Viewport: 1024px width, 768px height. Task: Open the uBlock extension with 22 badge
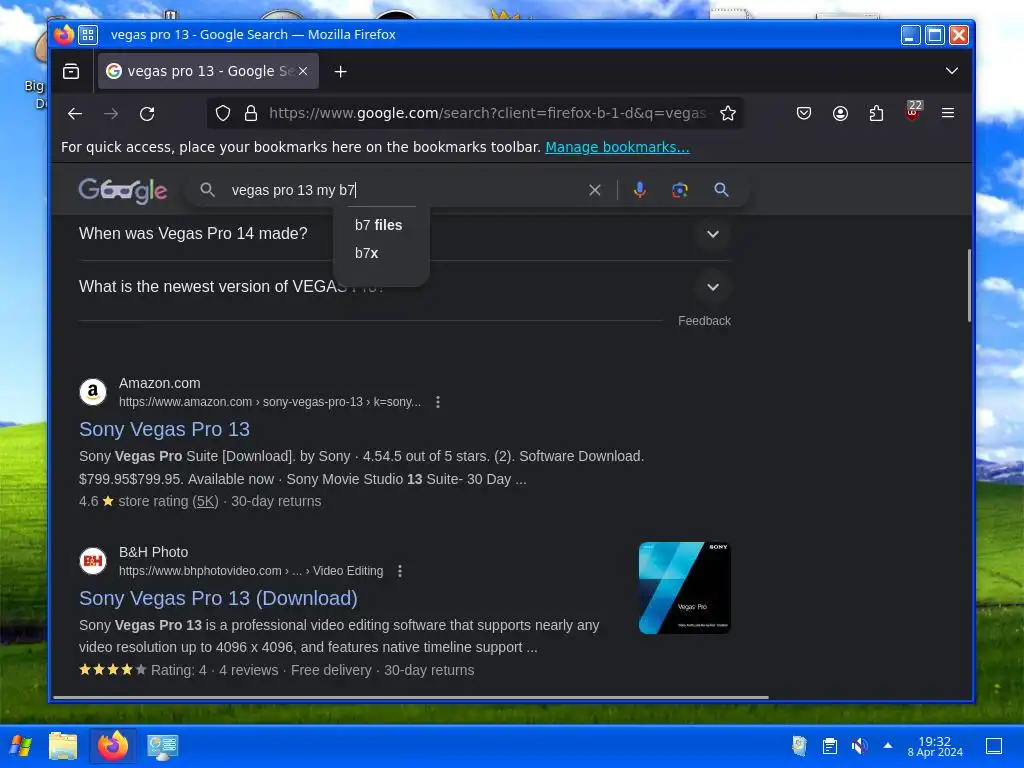pyautogui.click(x=913, y=111)
